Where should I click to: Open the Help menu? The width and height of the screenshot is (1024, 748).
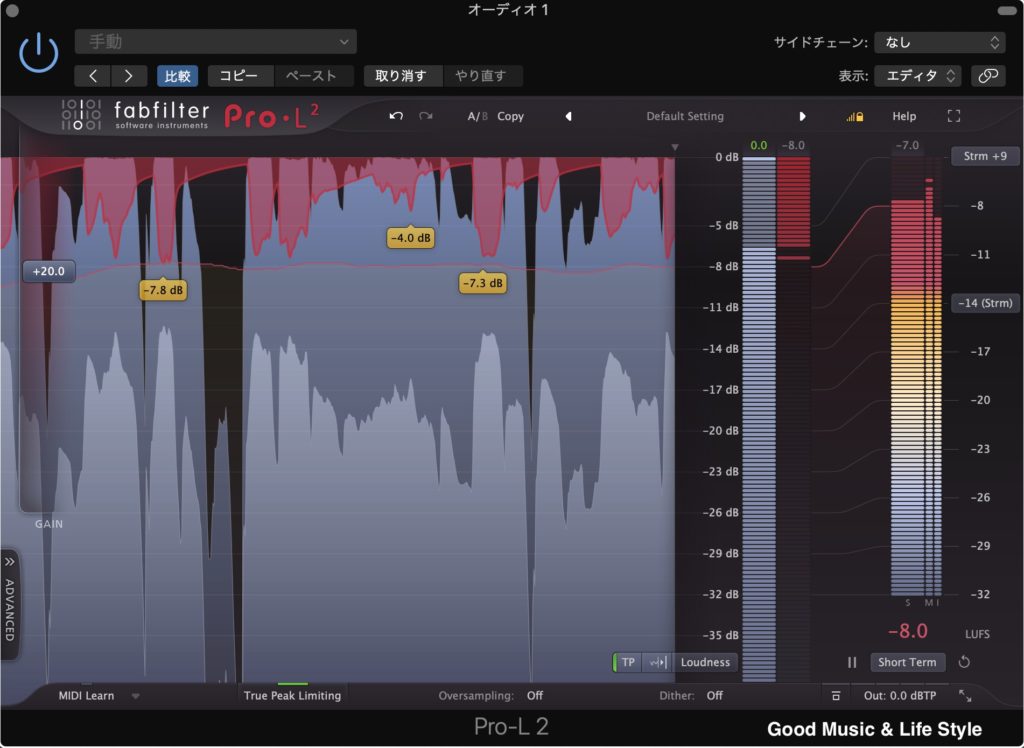(x=904, y=116)
